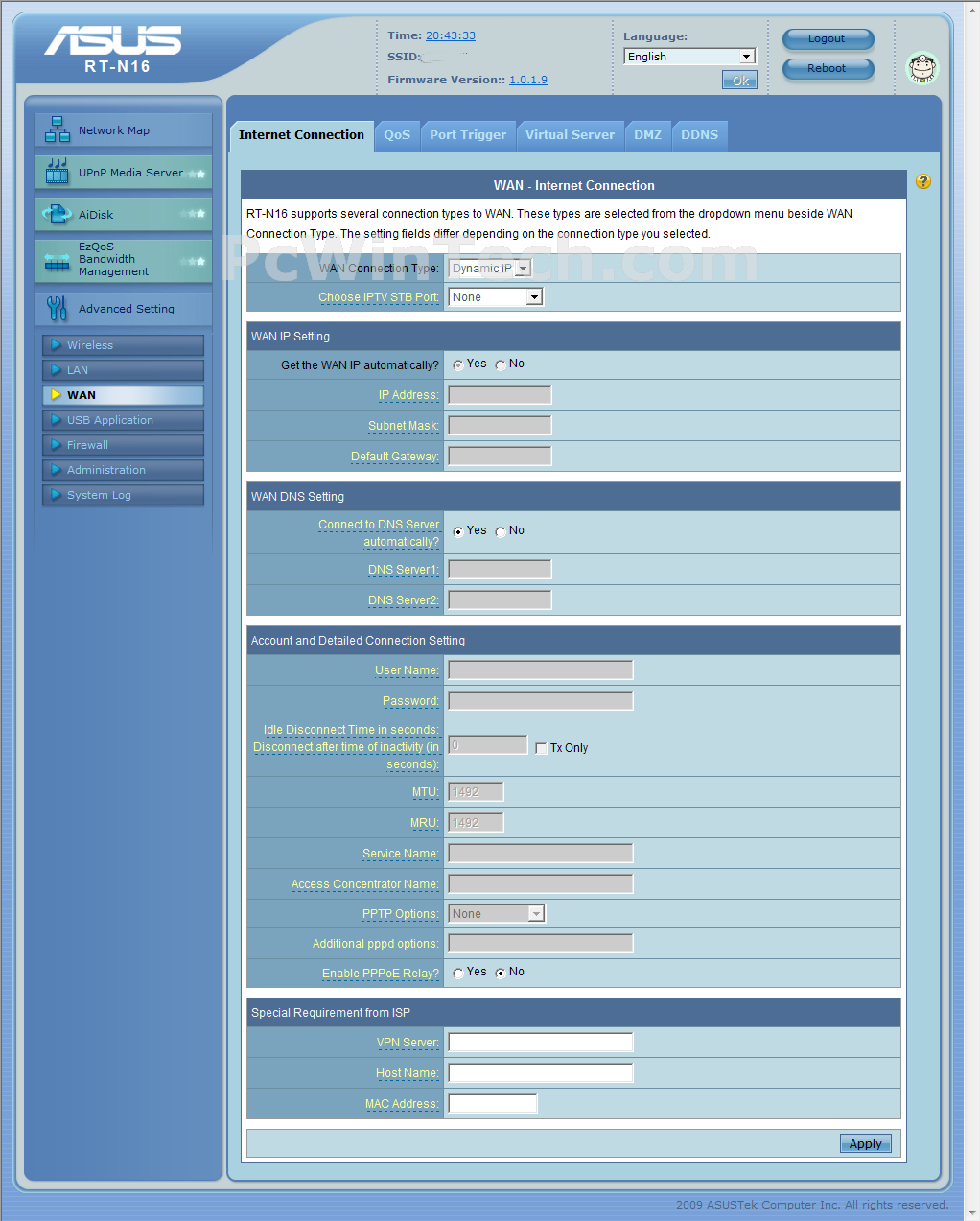Click the ASUS logo
The image size is (980, 1221).
(x=113, y=41)
